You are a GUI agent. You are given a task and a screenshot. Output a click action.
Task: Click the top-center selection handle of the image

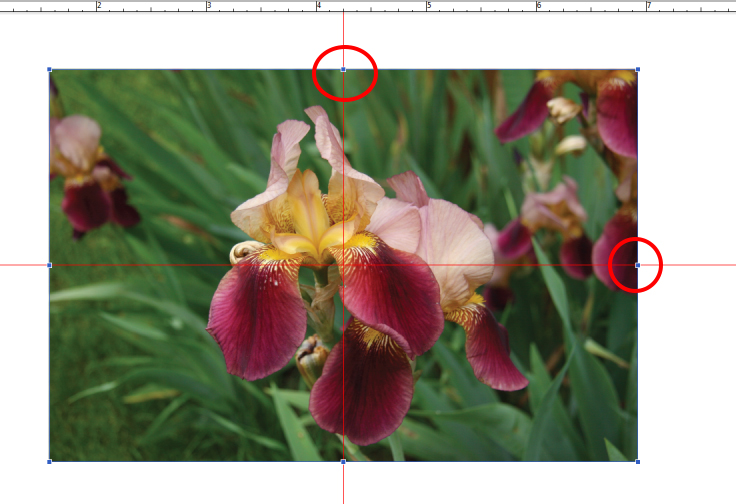(x=343, y=69)
